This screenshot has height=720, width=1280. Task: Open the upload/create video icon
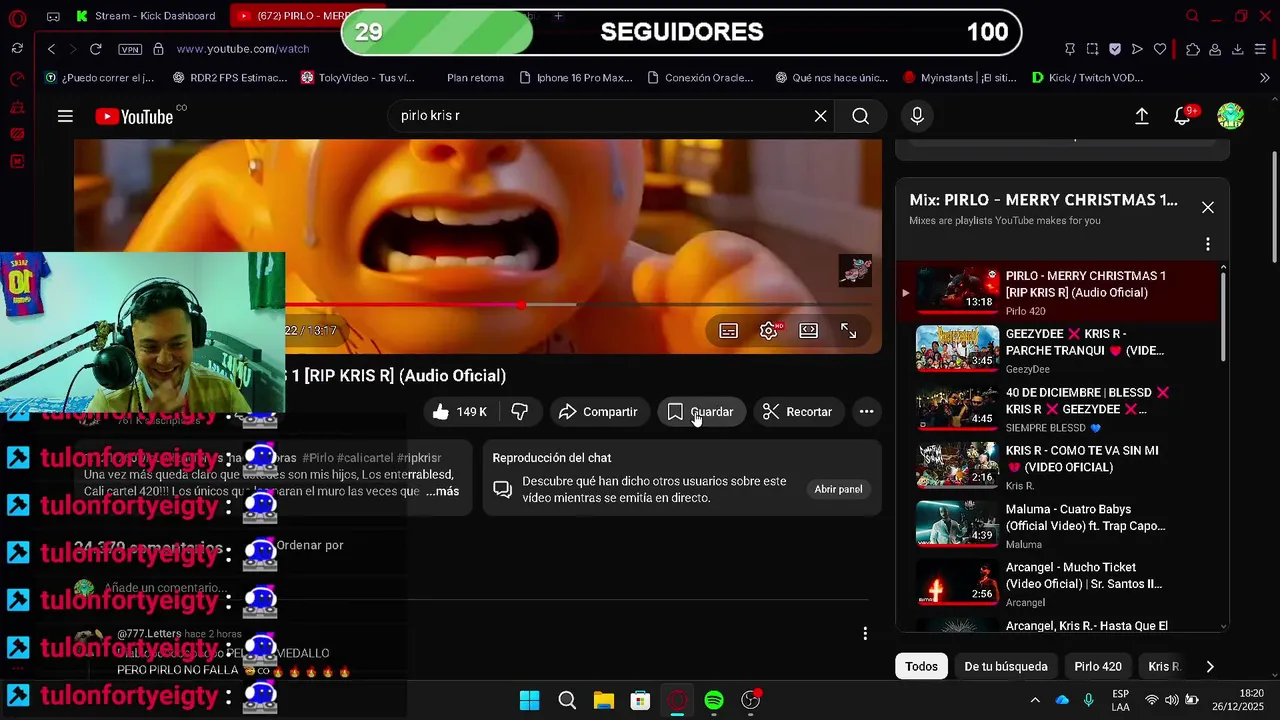click(x=1141, y=116)
